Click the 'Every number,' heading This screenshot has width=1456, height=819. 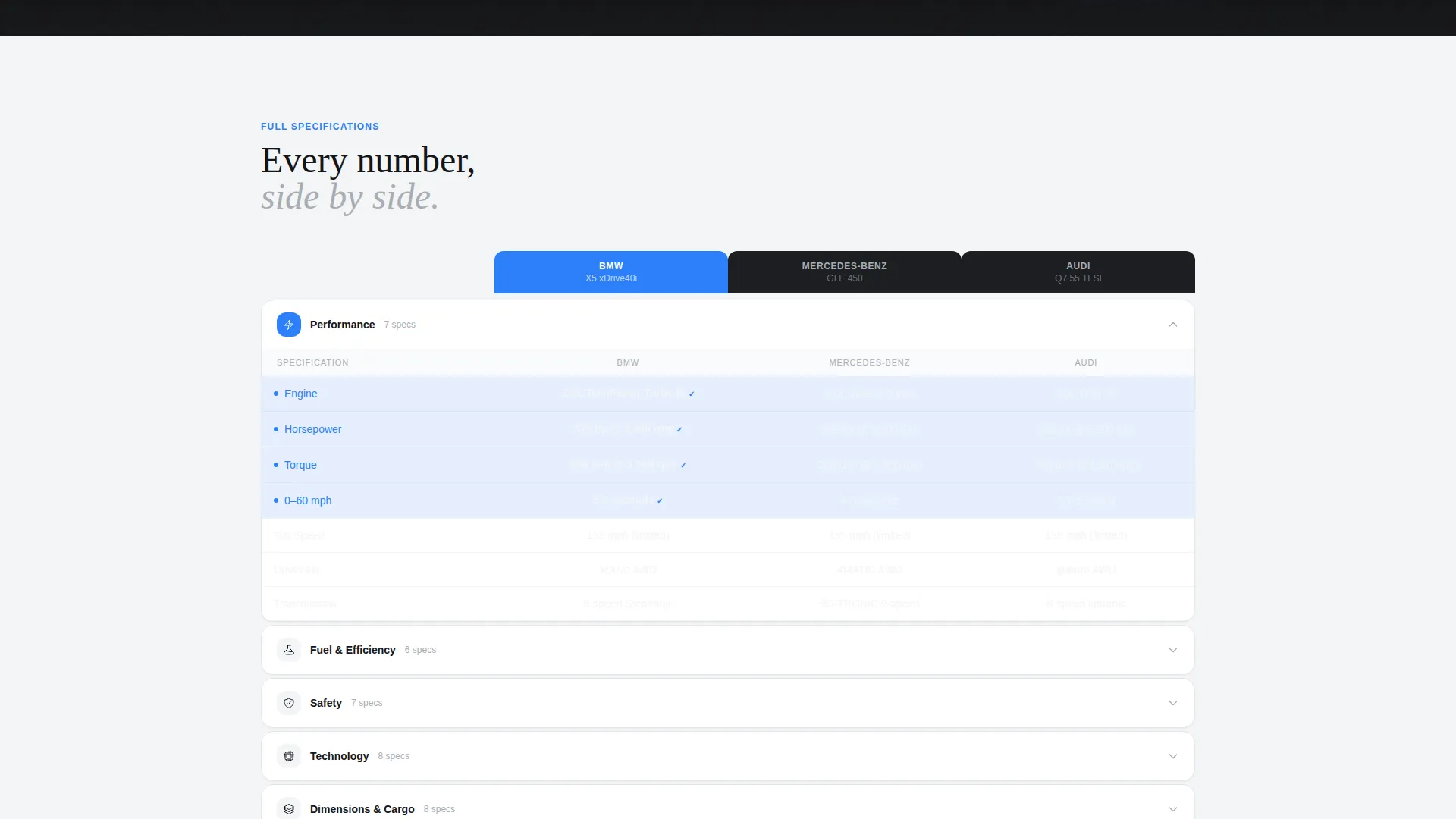coord(368,161)
